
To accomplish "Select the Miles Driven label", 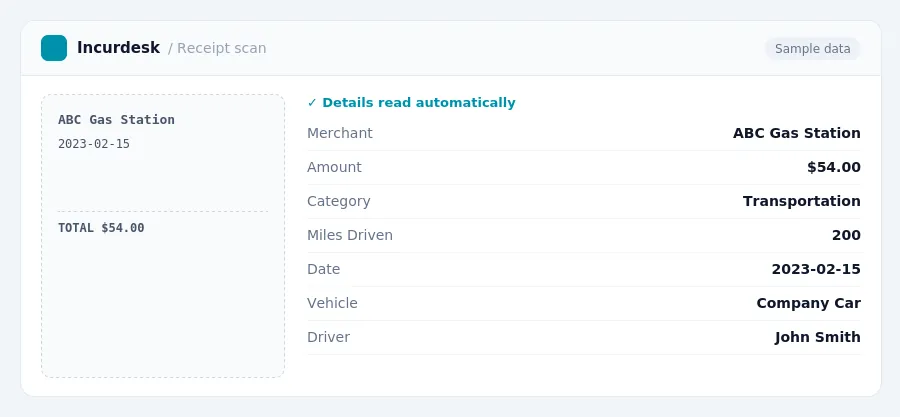I will pos(350,235).
